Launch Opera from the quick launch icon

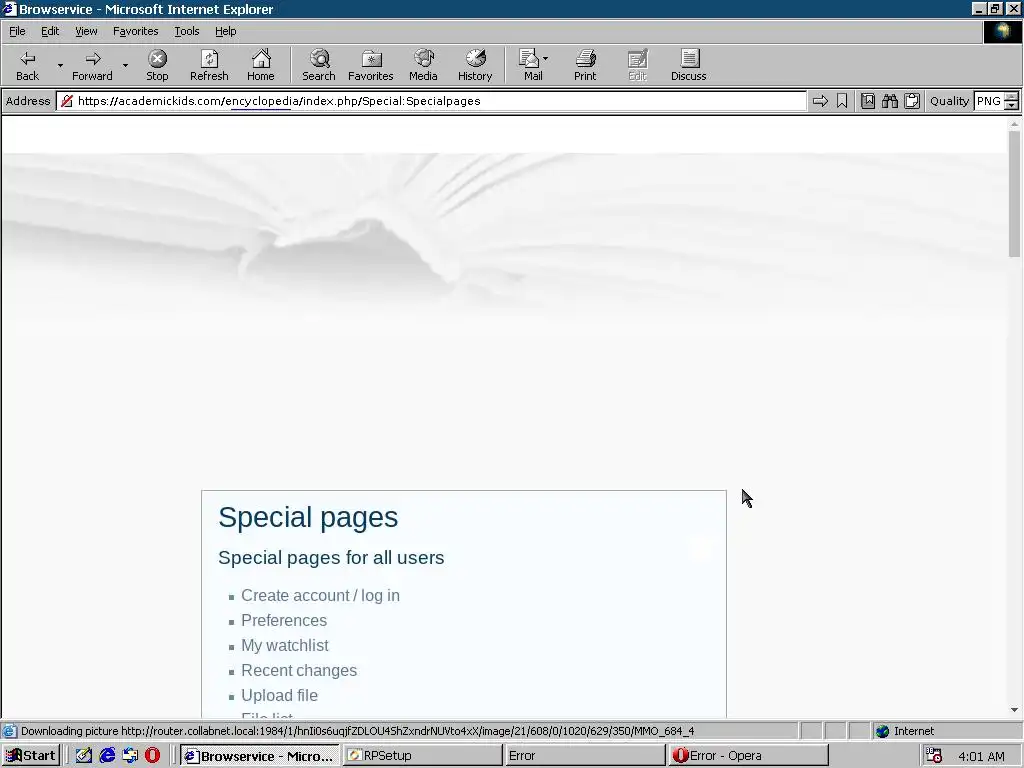[x=152, y=756]
